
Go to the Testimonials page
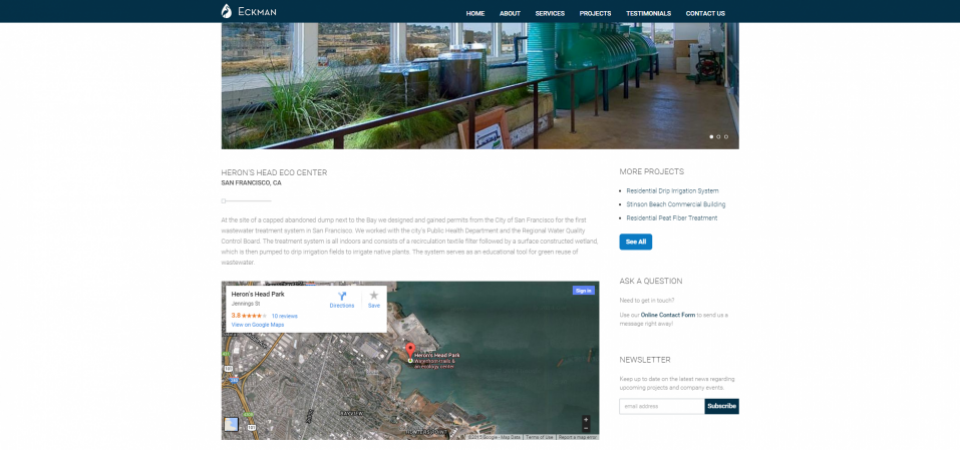coord(648,13)
